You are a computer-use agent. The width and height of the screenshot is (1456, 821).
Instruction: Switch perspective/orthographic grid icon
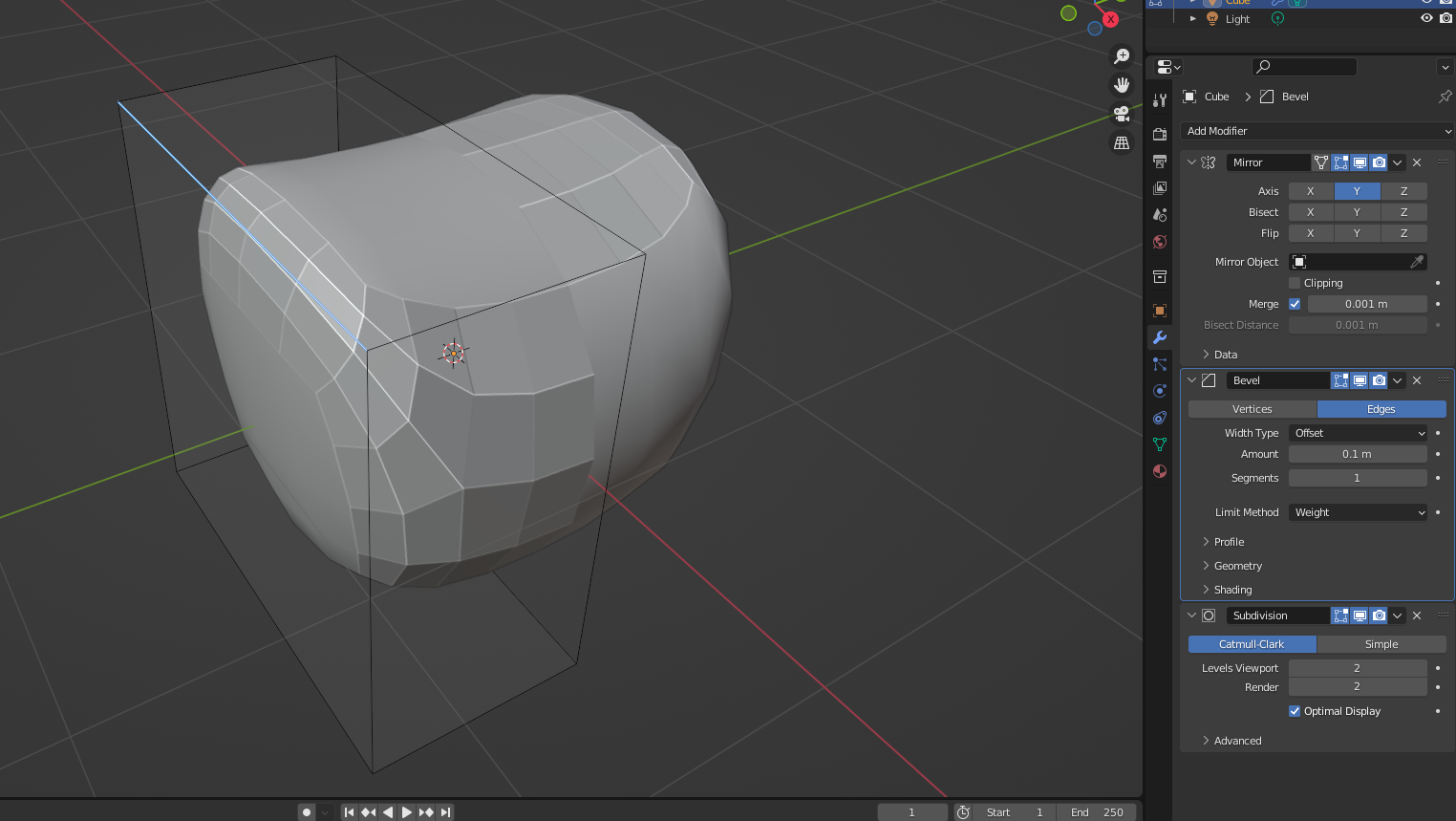point(1122,142)
